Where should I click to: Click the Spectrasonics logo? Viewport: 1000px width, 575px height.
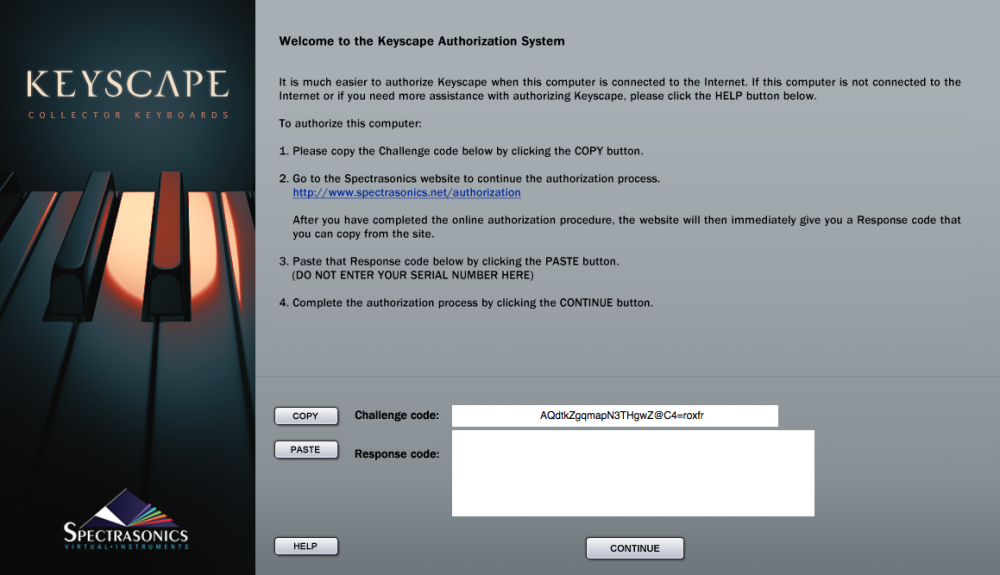126,520
